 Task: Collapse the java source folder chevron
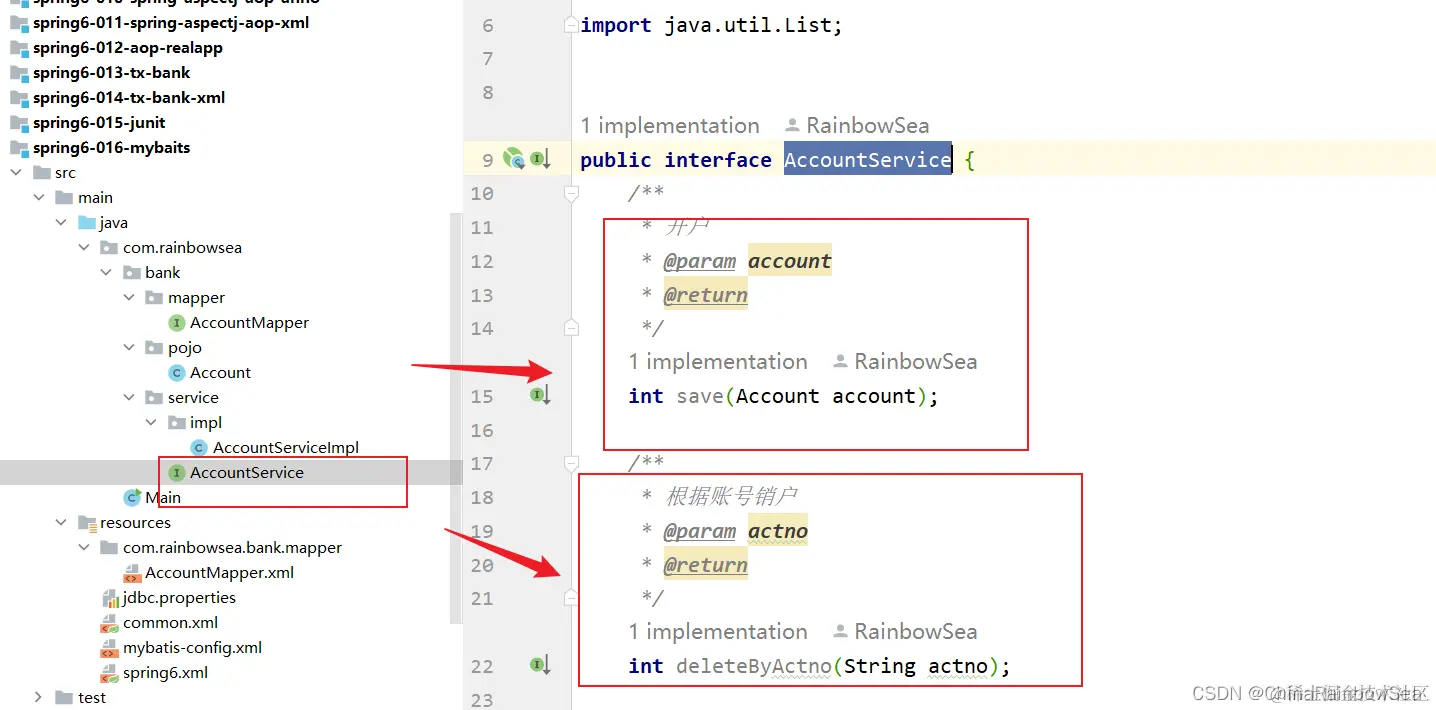coord(61,223)
